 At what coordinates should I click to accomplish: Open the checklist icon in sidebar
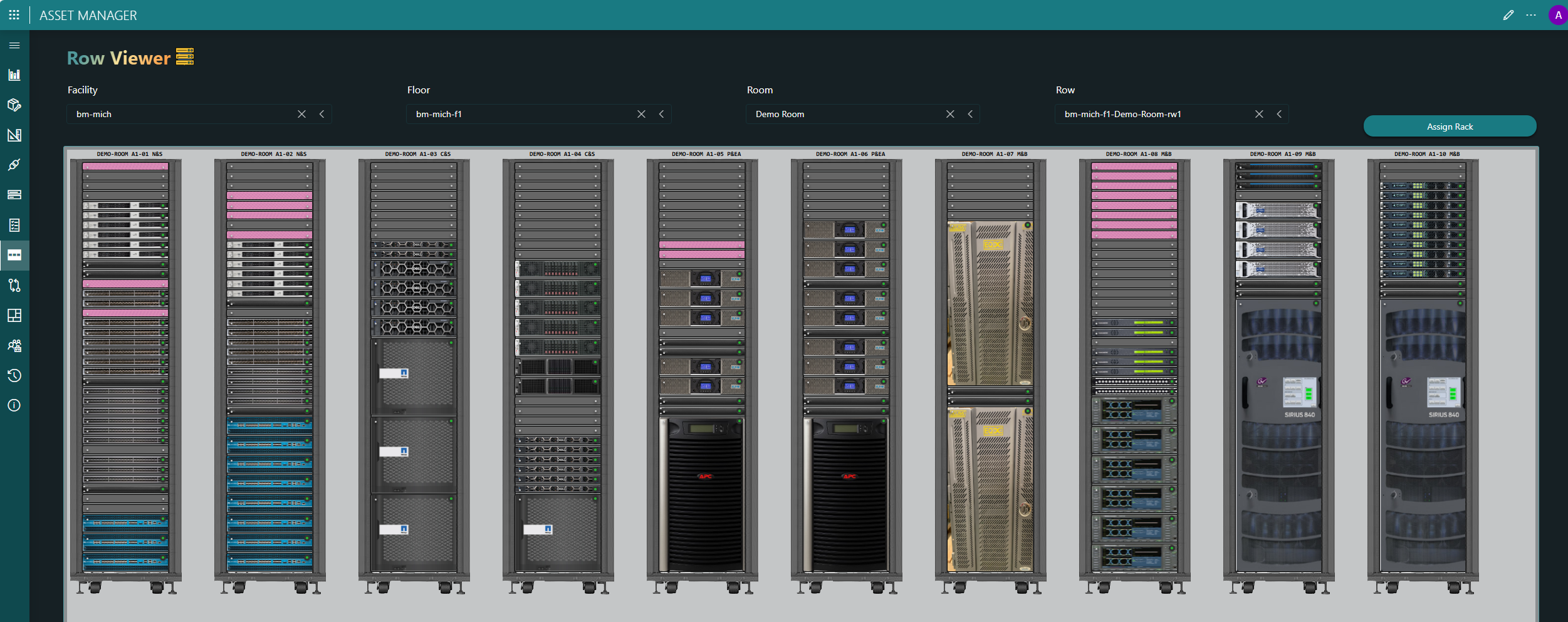point(14,225)
